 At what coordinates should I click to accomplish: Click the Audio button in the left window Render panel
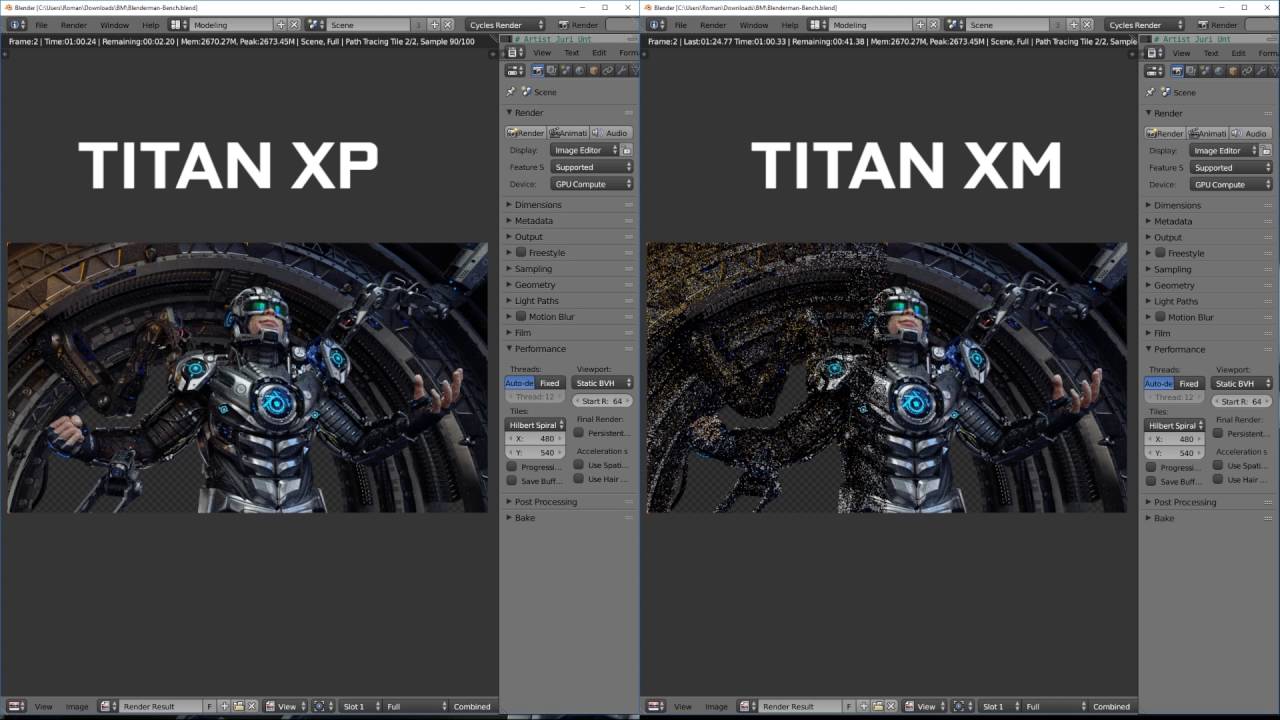611,133
